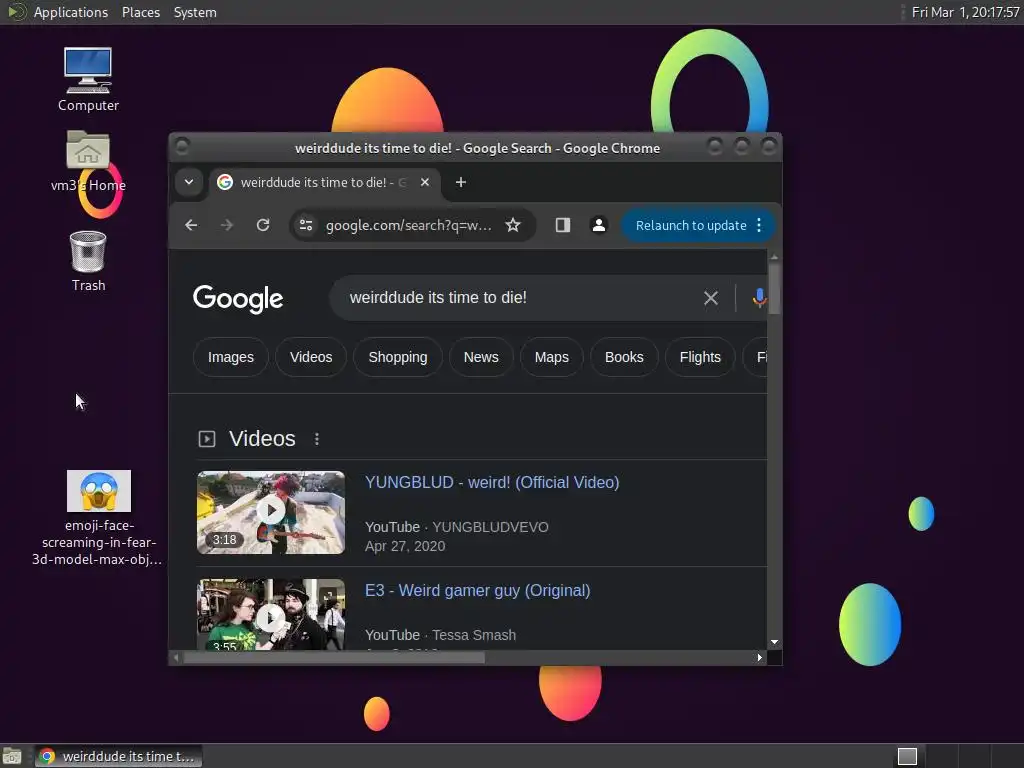Click the workspace switcher square in bottom panel
The width and height of the screenshot is (1024, 768).
pyautogui.click(x=907, y=756)
